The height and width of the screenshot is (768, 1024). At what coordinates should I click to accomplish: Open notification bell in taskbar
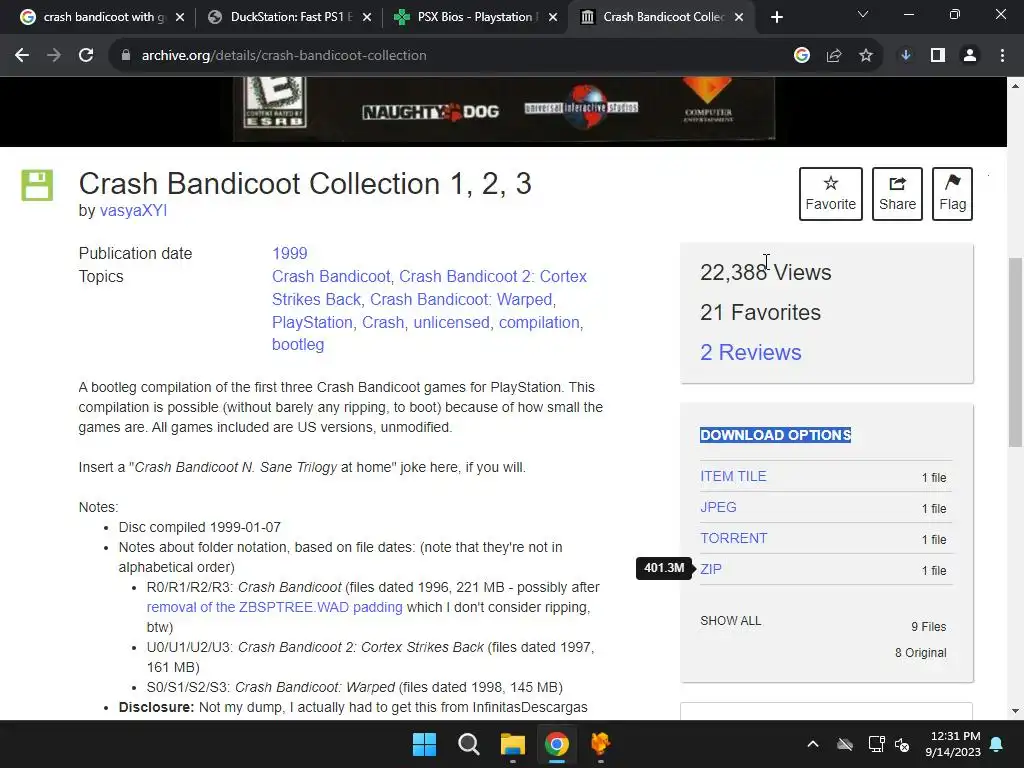997,744
